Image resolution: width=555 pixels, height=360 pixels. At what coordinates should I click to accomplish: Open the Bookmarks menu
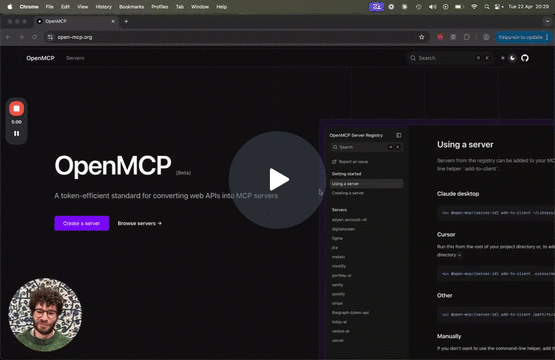pyautogui.click(x=131, y=7)
